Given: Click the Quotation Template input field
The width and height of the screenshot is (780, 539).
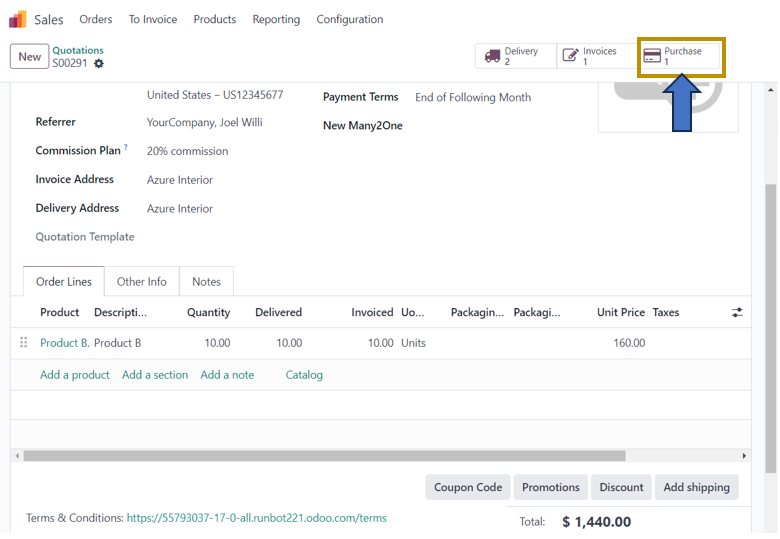Looking at the screenshot, I should point(220,237).
